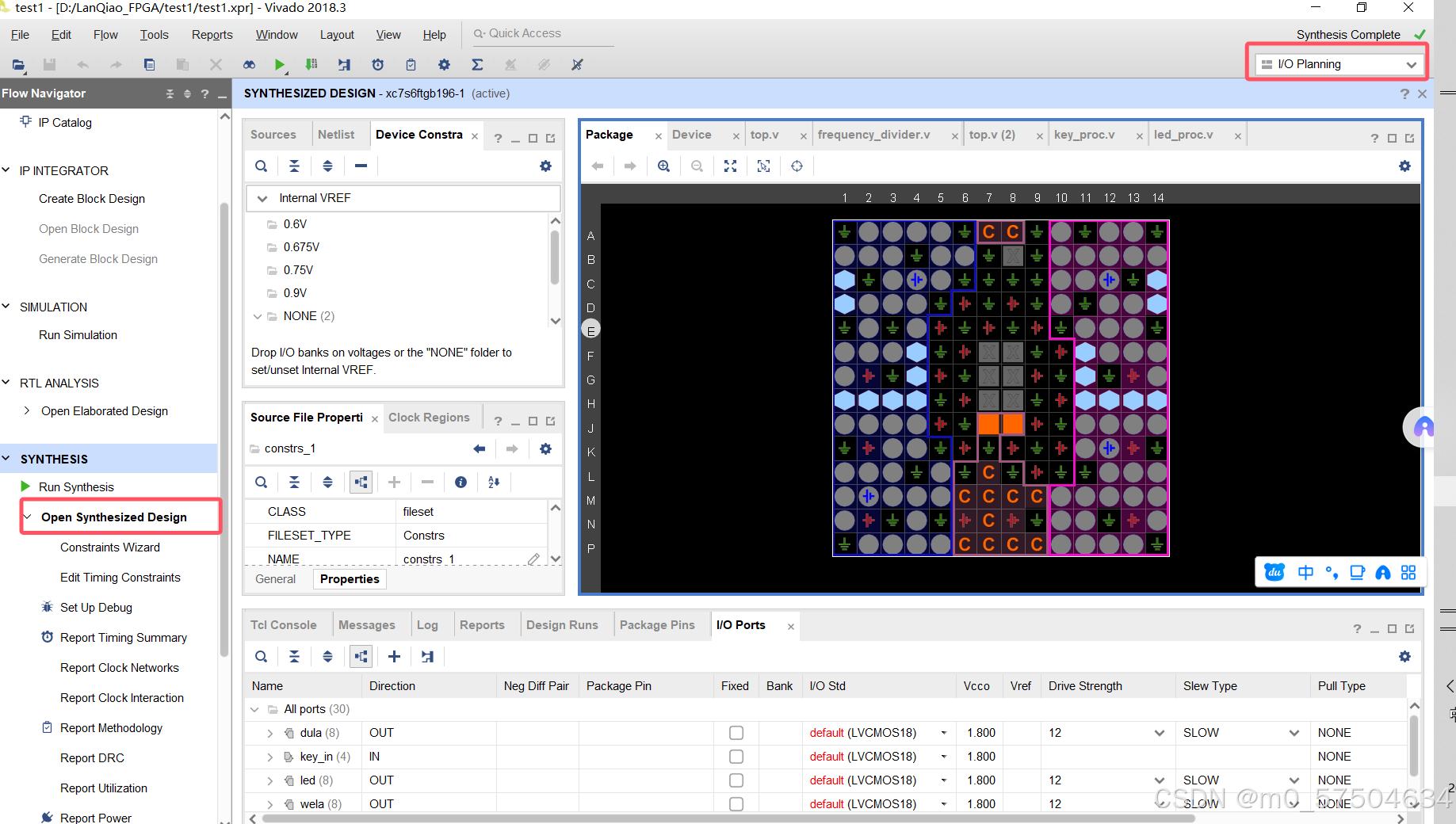Tick the Fixed checkbox for key_in ports

point(736,757)
